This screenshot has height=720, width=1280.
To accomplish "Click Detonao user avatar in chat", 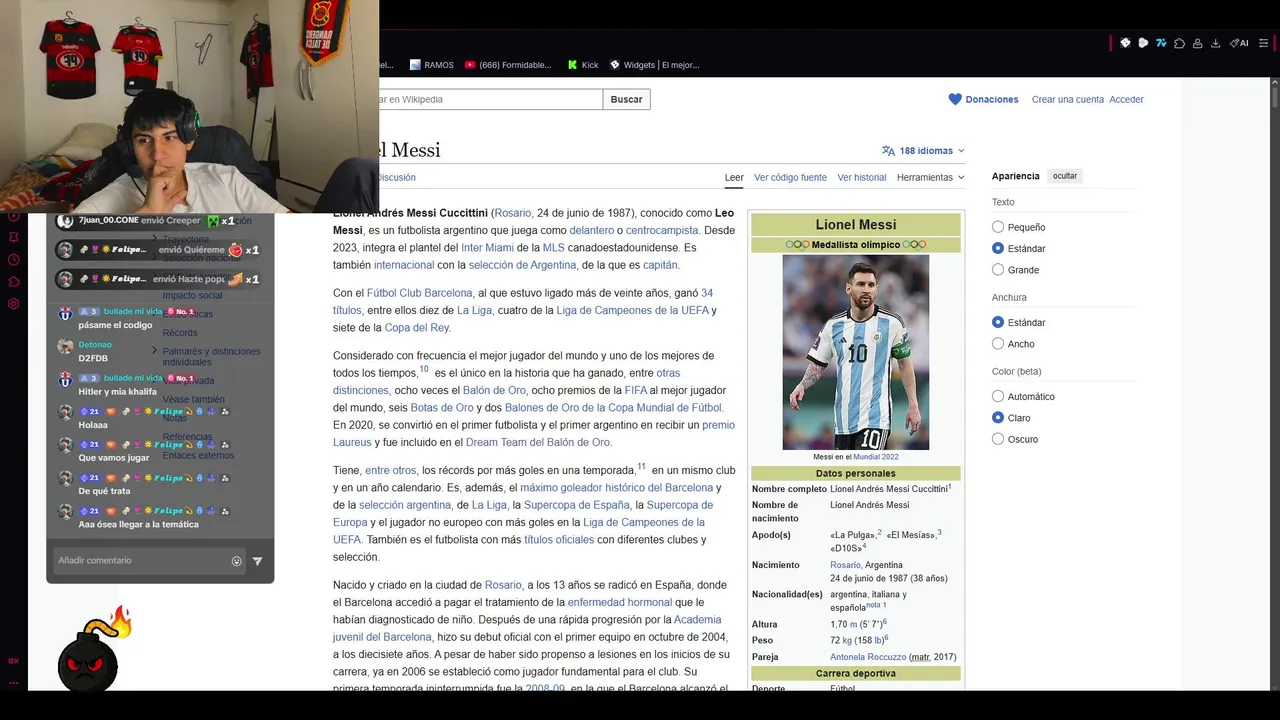I will coord(65,346).
